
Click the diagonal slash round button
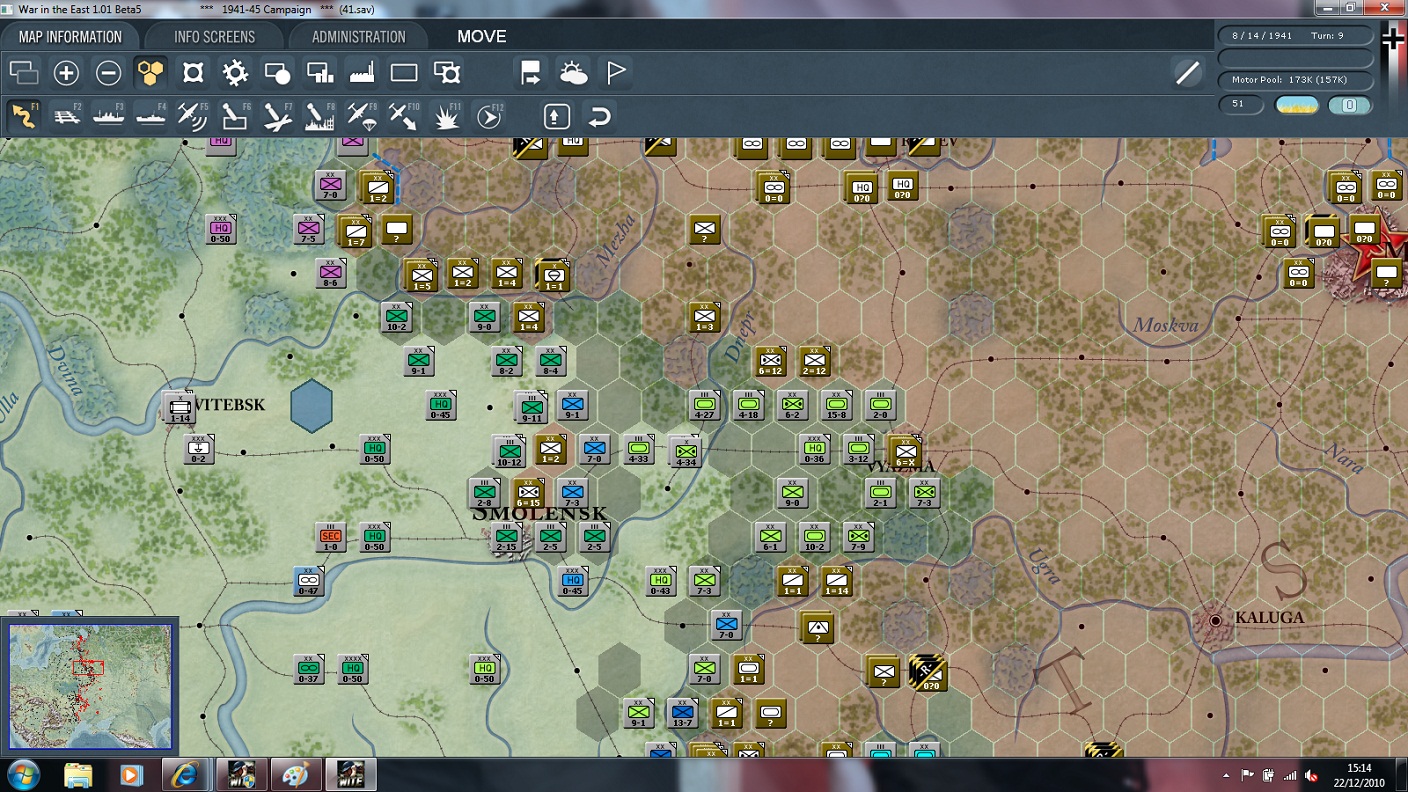point(1187,73)
